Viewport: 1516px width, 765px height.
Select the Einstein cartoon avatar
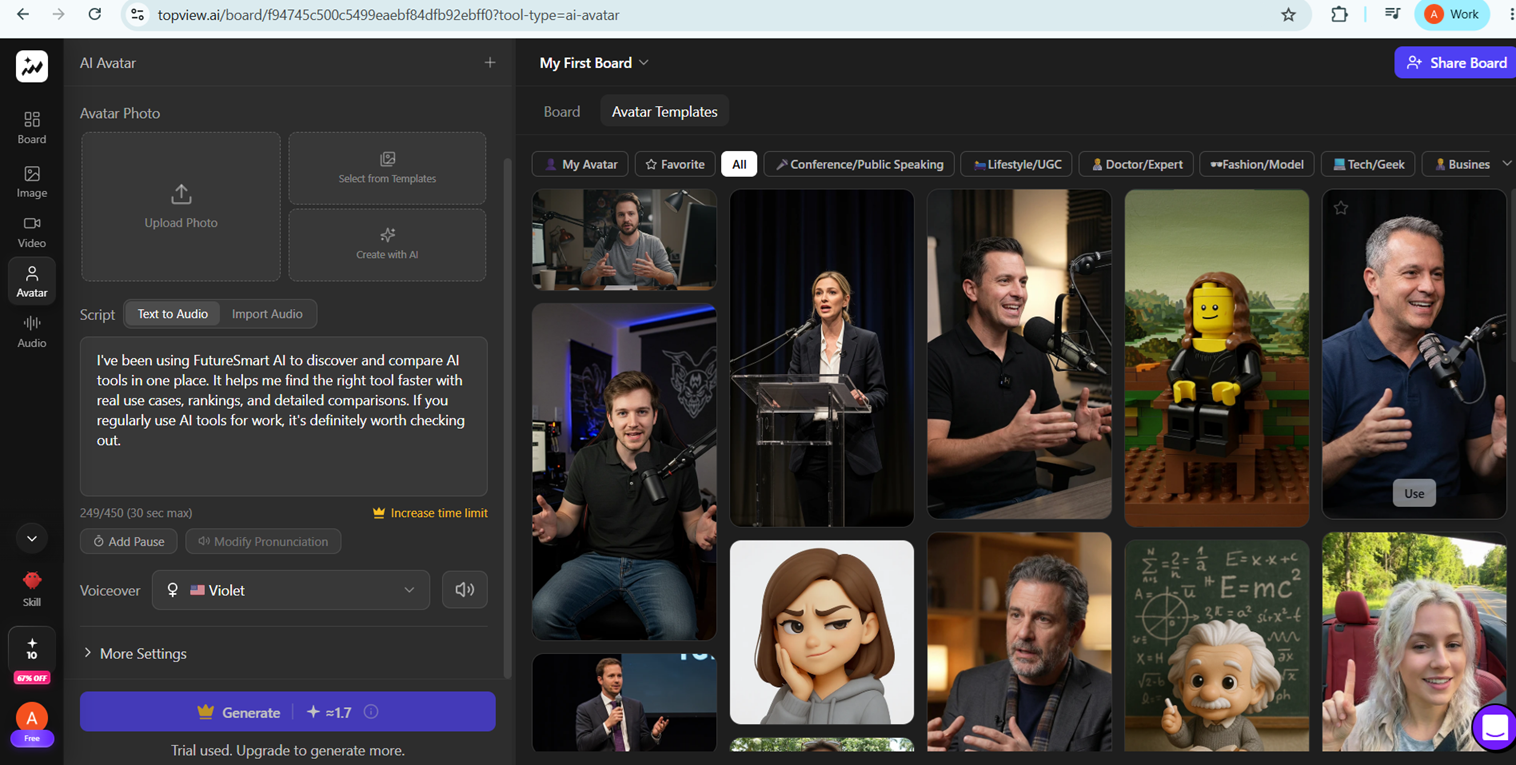1216,646
